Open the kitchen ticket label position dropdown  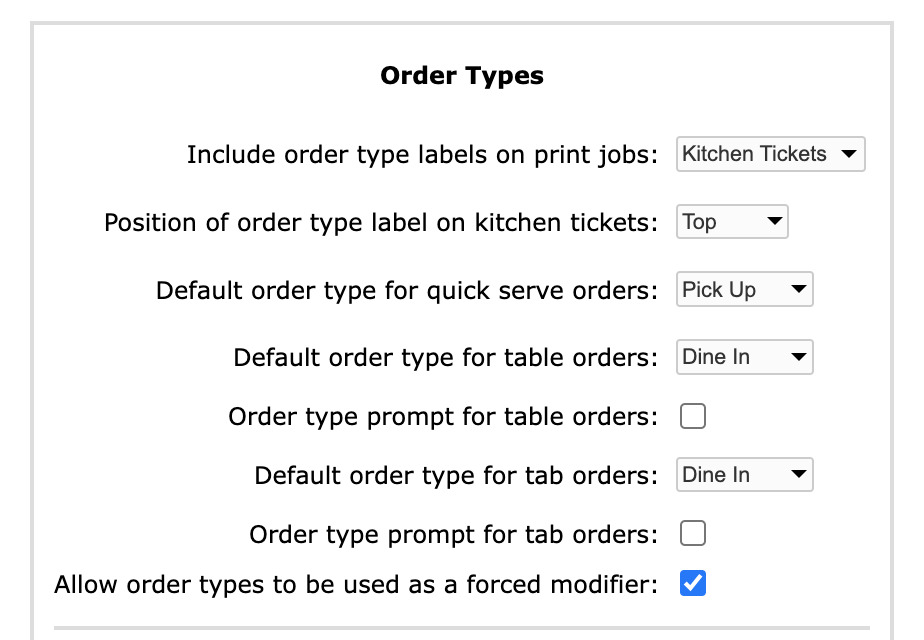732,221
